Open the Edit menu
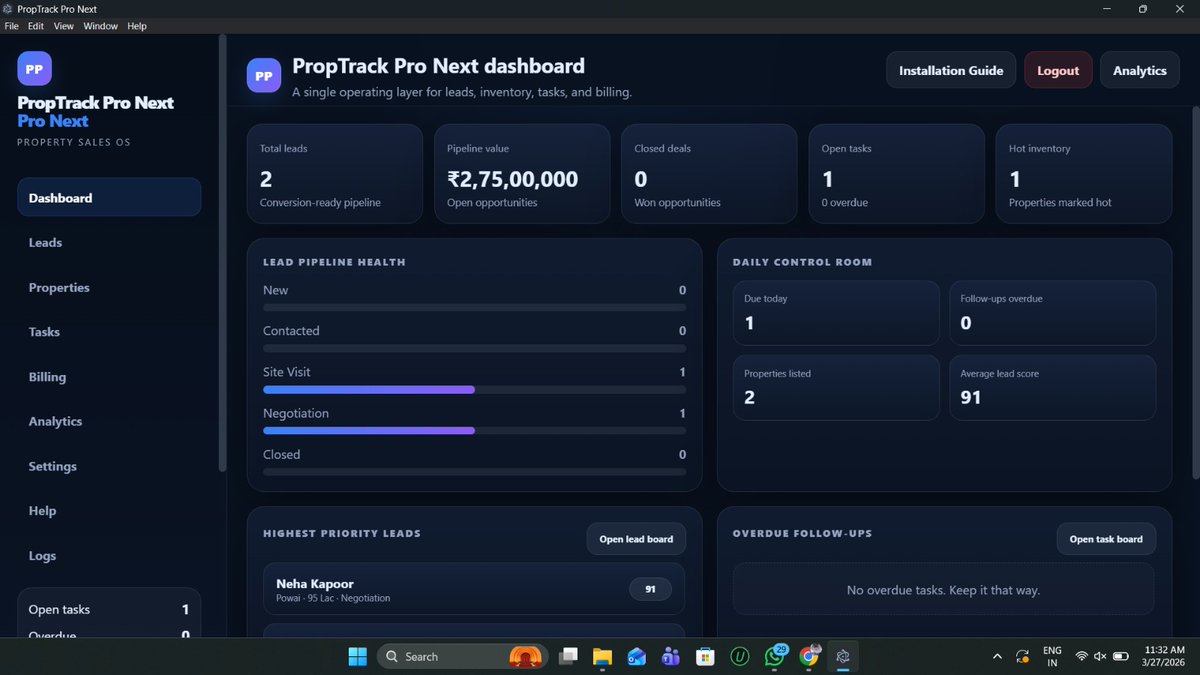The height and width of the screenshot is (675, 1200). [x=35, y=26]
